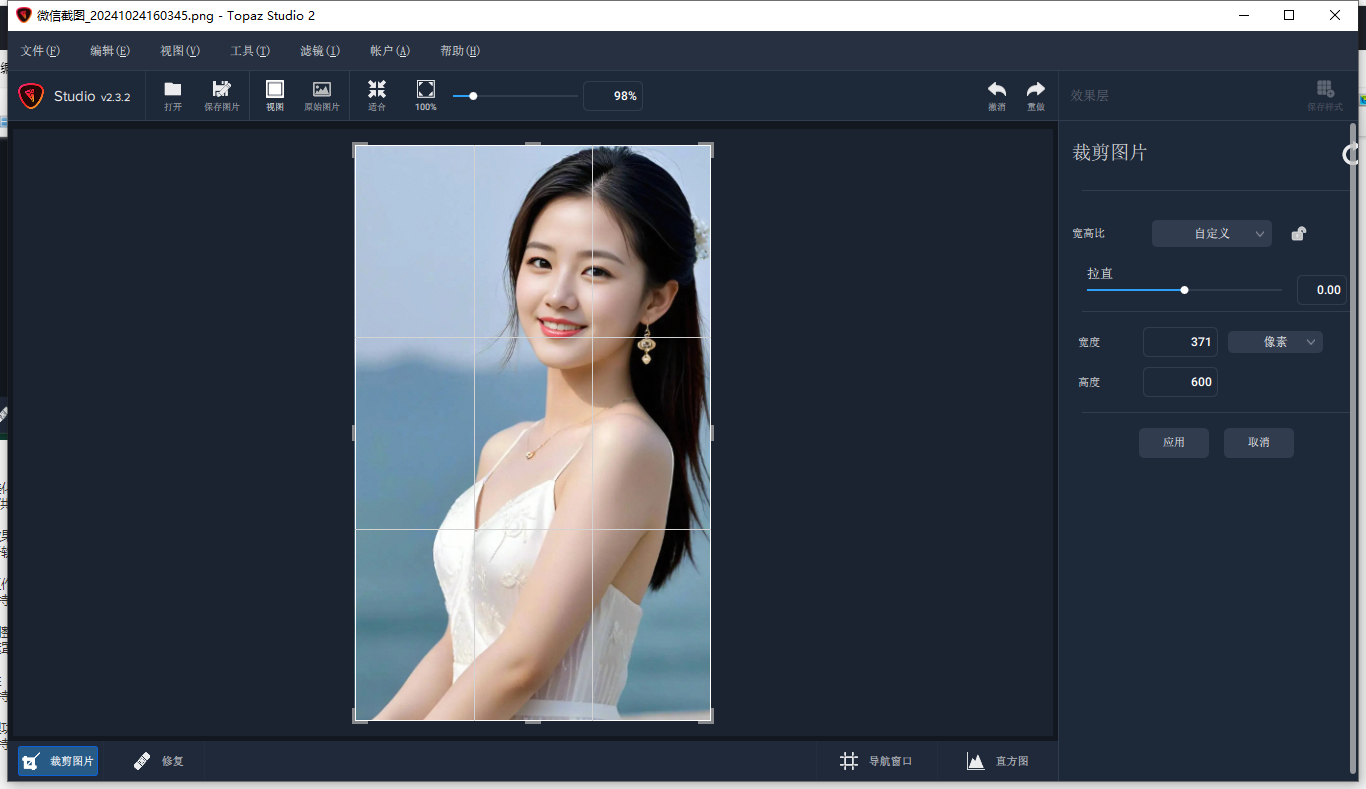Screen dimensions: 1366x789
Task: Click the bottom-center crop edge handle
Action: tap(533, 720)
